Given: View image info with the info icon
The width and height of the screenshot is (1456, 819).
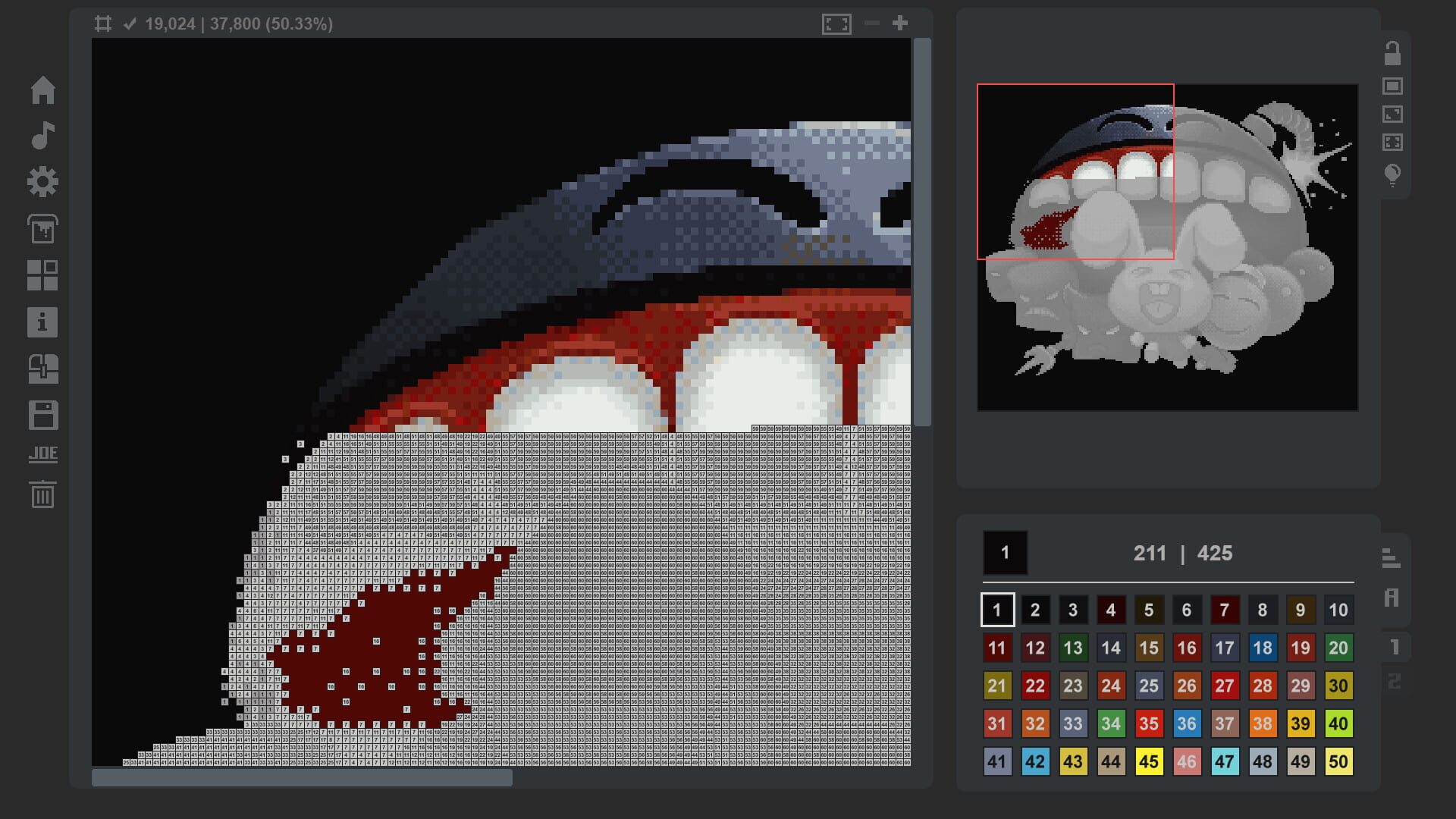Looking at the screenshot, I should point(43,322).
